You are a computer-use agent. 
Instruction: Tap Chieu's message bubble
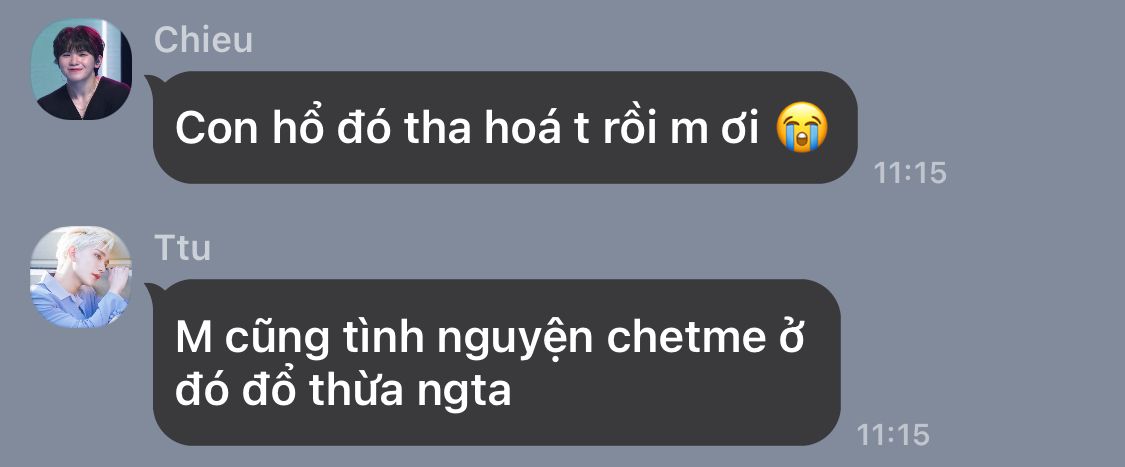(505, 127)
